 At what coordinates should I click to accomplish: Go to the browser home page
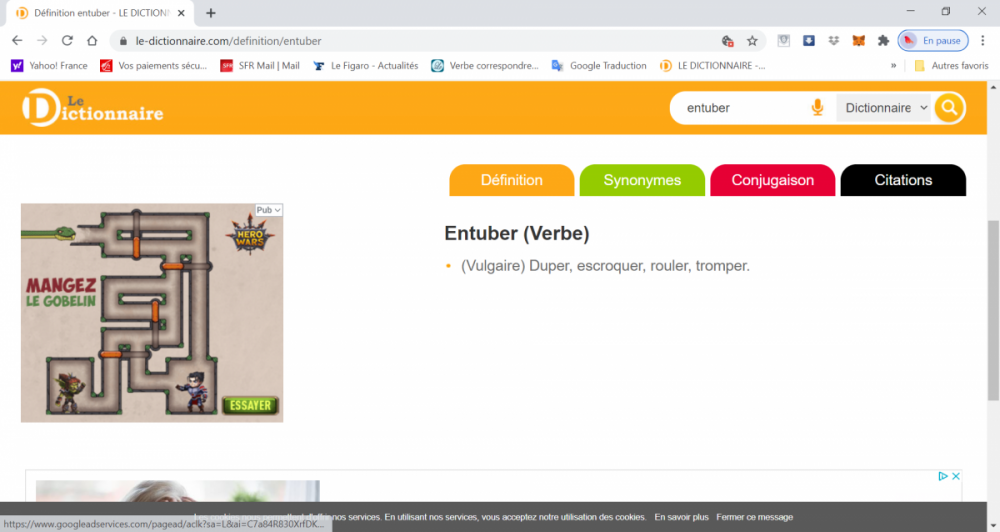tap(92, 41)
